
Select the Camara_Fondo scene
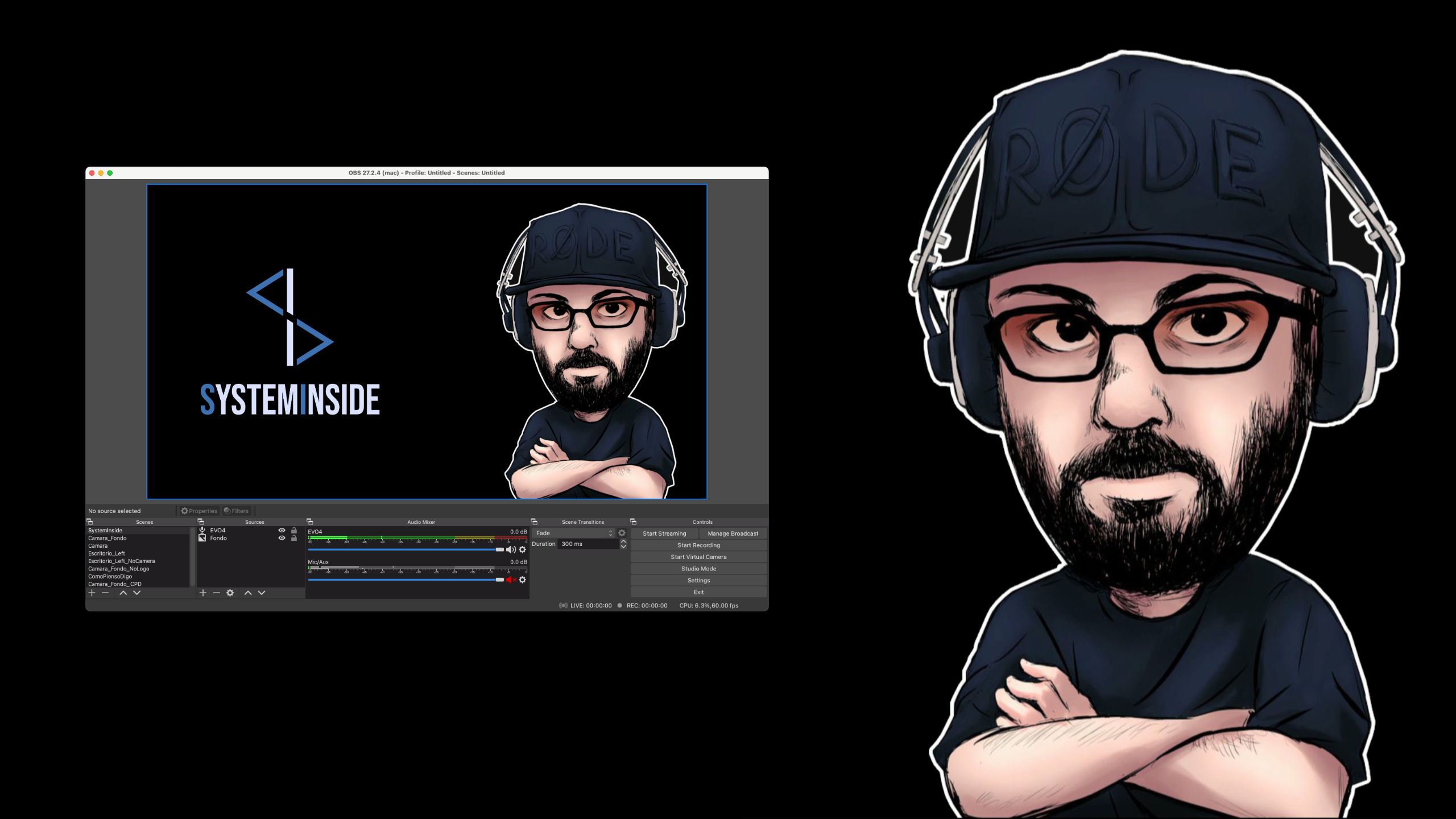tap(138, 538)
